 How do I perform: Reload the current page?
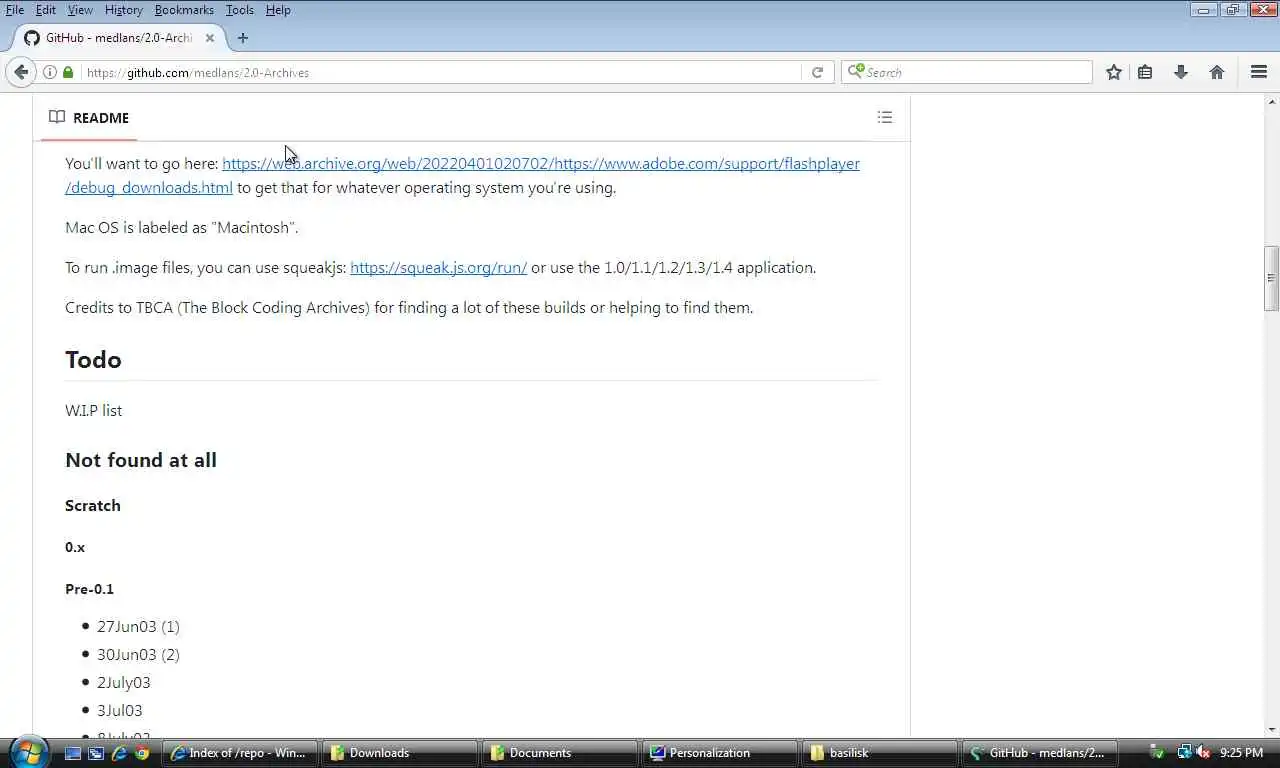point(817,72)
